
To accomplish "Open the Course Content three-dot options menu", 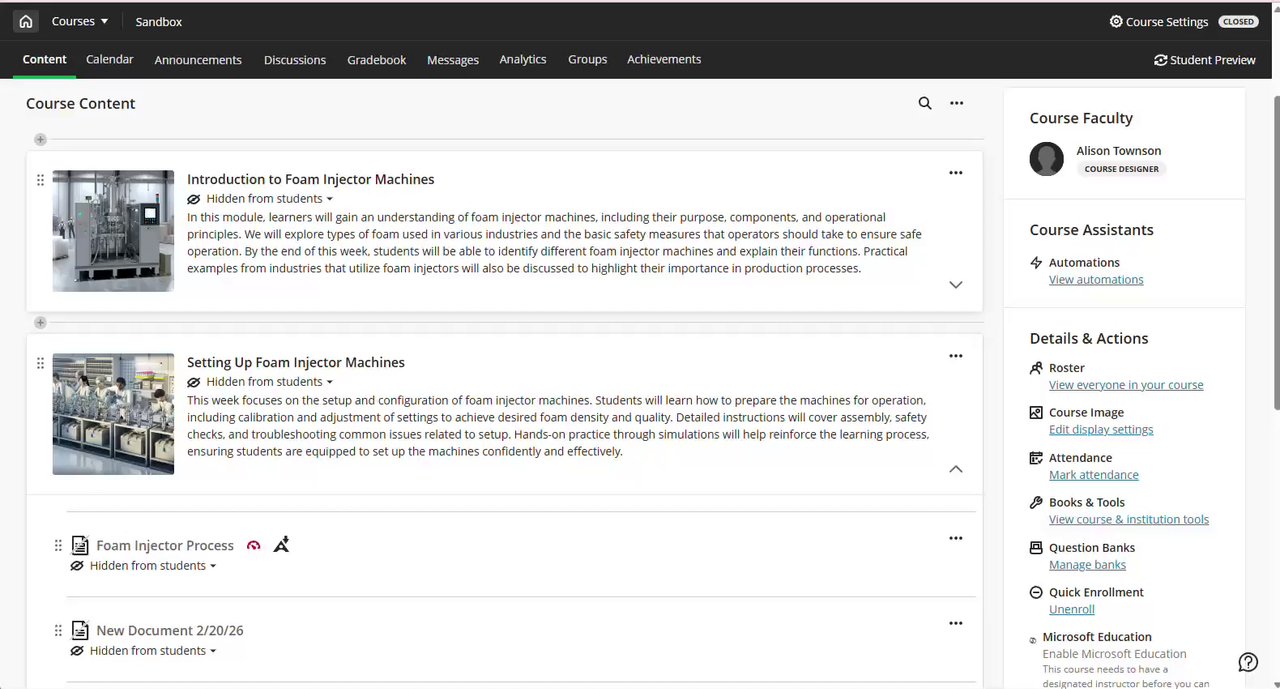I will [957, 103].
